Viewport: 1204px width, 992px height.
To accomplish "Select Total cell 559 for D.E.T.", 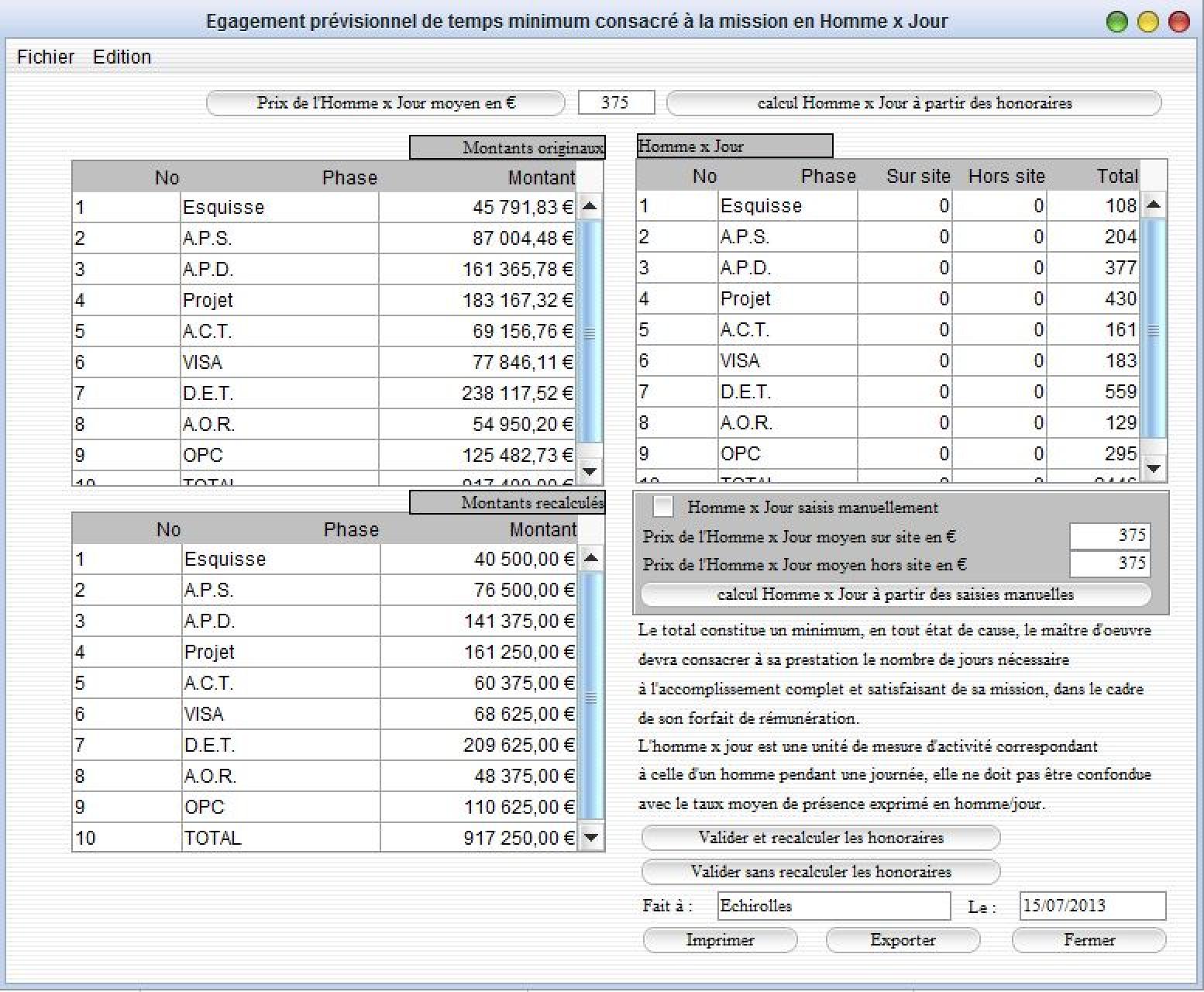I will (1094, 391).
